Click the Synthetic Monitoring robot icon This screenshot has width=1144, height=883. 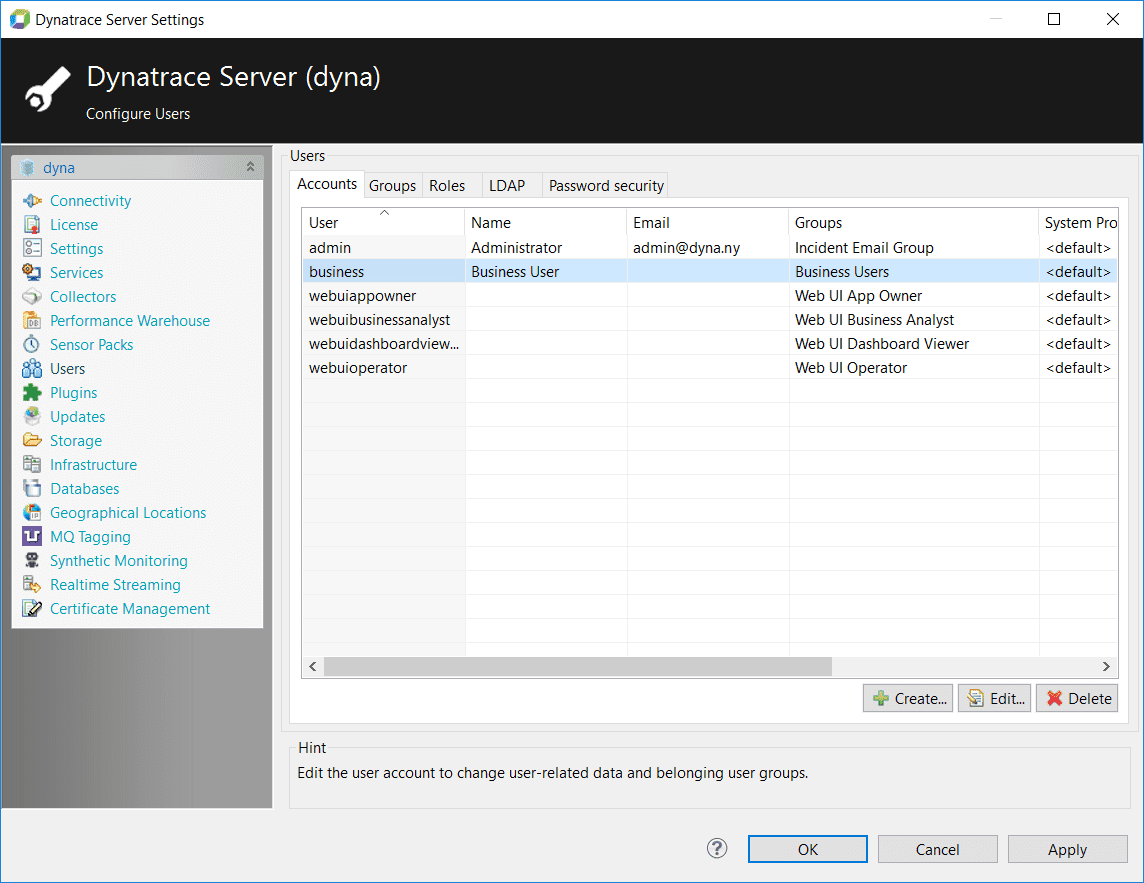32,560
